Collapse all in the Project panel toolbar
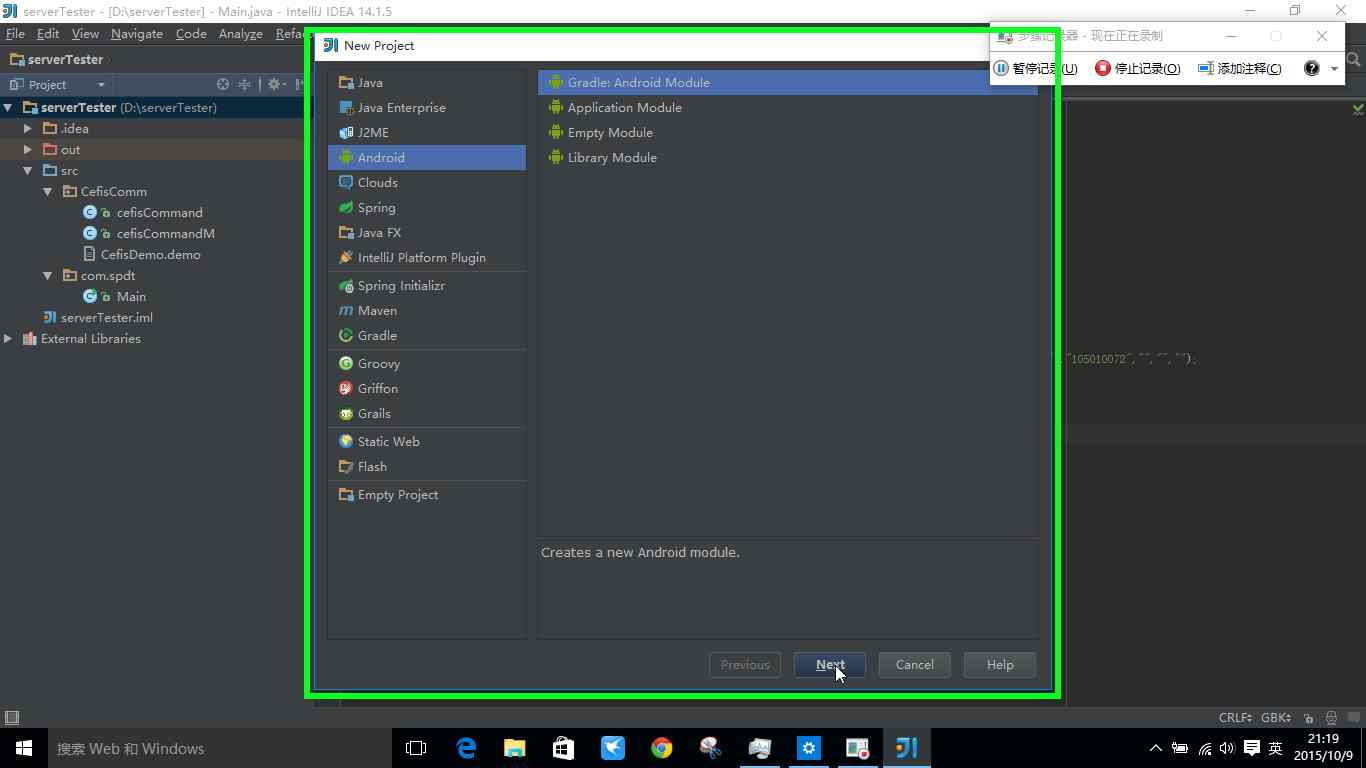 244,84
